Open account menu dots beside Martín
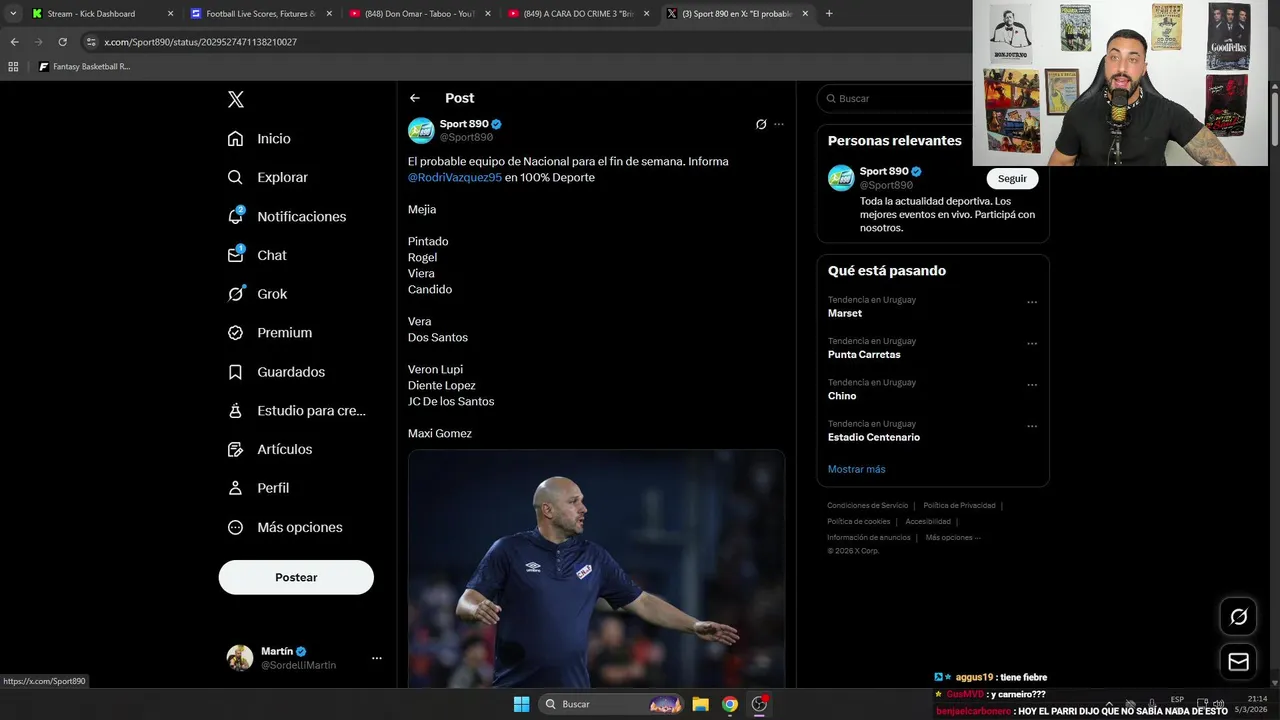 coord(377,658)
